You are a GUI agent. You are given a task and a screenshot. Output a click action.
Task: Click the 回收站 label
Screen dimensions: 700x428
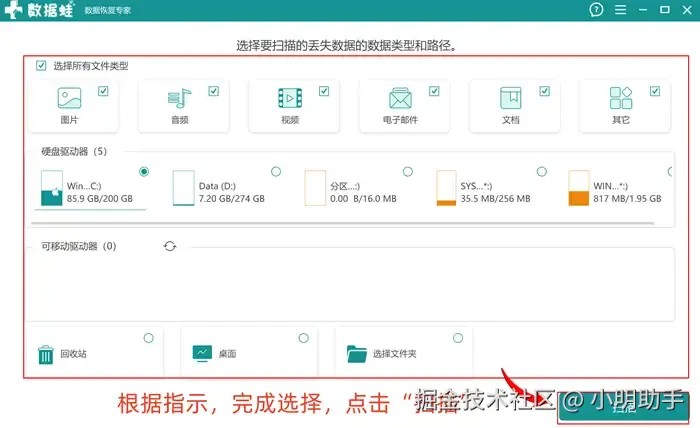73,354
